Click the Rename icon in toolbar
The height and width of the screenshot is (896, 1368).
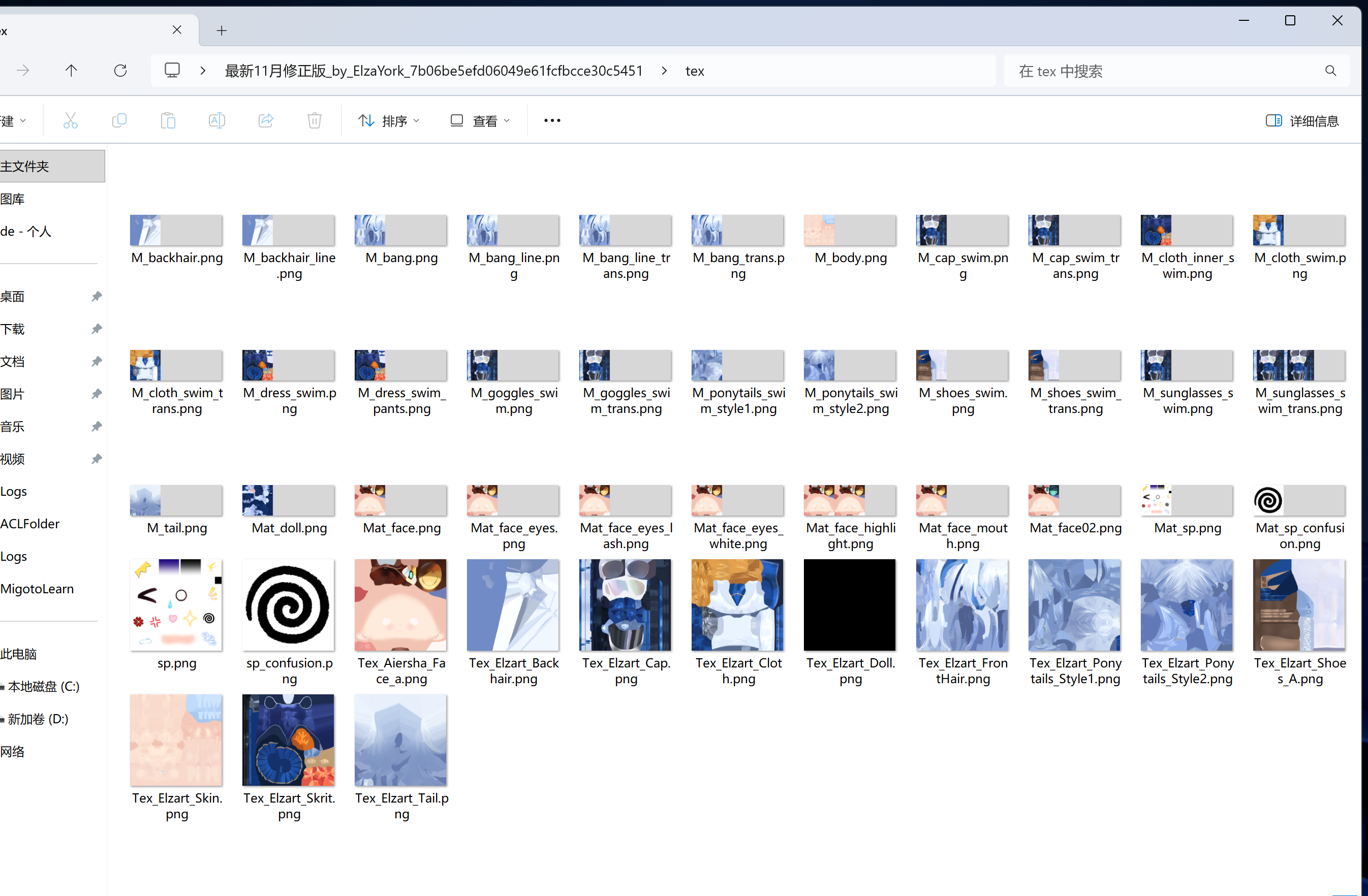tap(216, 120)
